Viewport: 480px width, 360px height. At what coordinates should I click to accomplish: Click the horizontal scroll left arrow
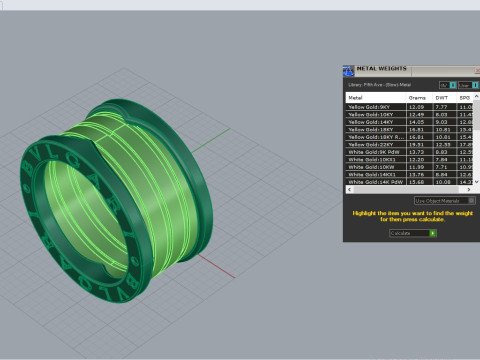(x=349, y=189)
